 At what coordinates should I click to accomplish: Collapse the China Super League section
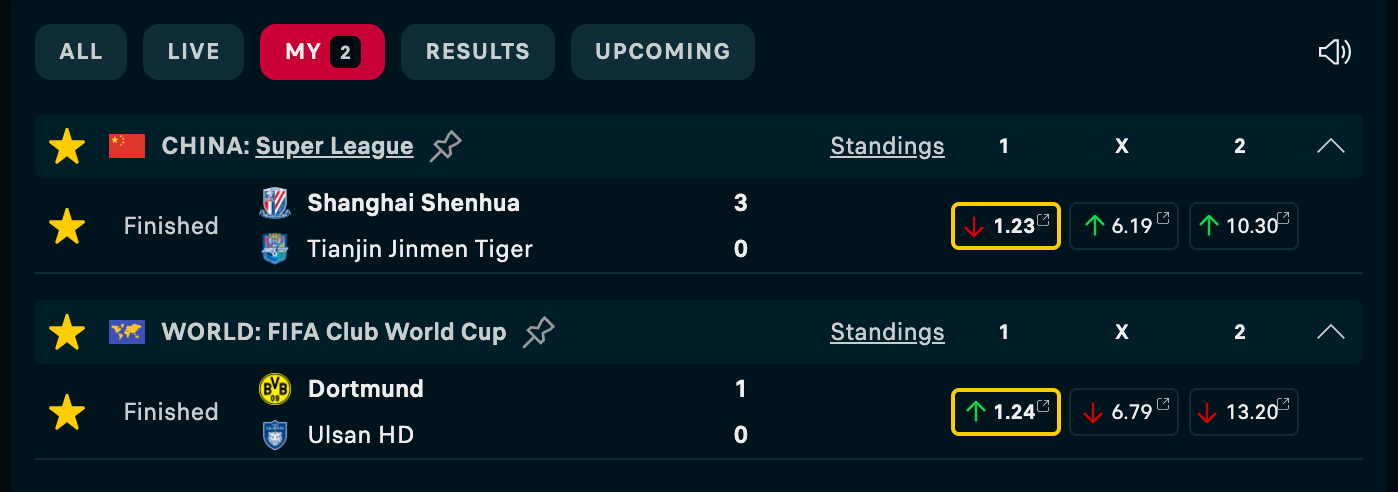point(1330,146)
